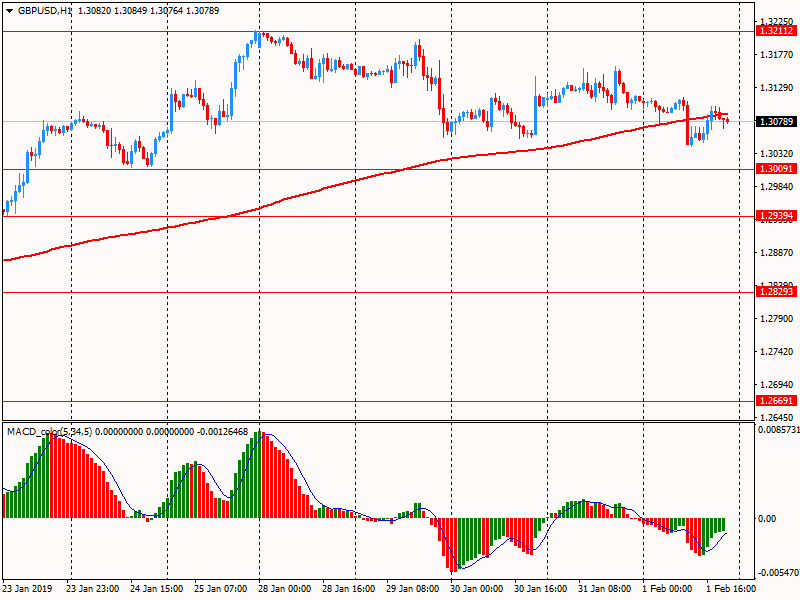Click the current price tag 1.30789
Viewport: 800px width, 600px height.
[775, 121]
